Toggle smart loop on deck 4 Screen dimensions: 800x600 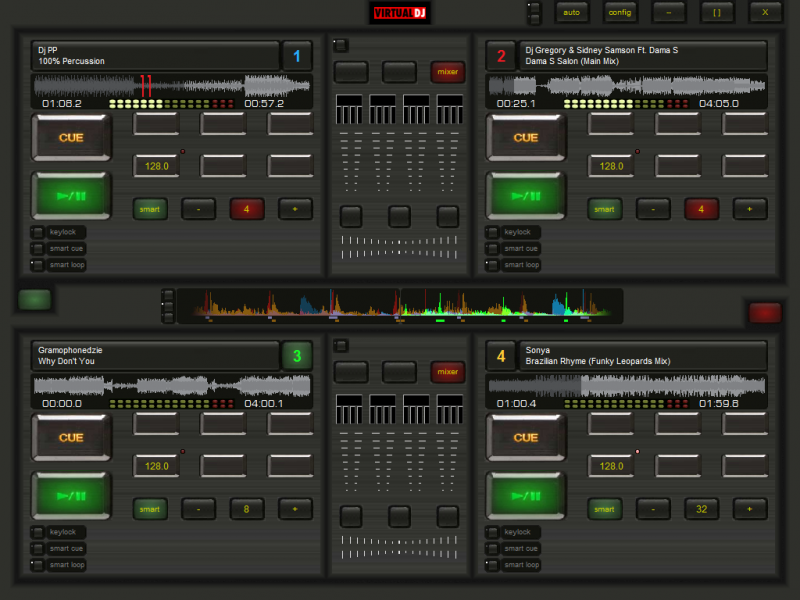(513, 565)
